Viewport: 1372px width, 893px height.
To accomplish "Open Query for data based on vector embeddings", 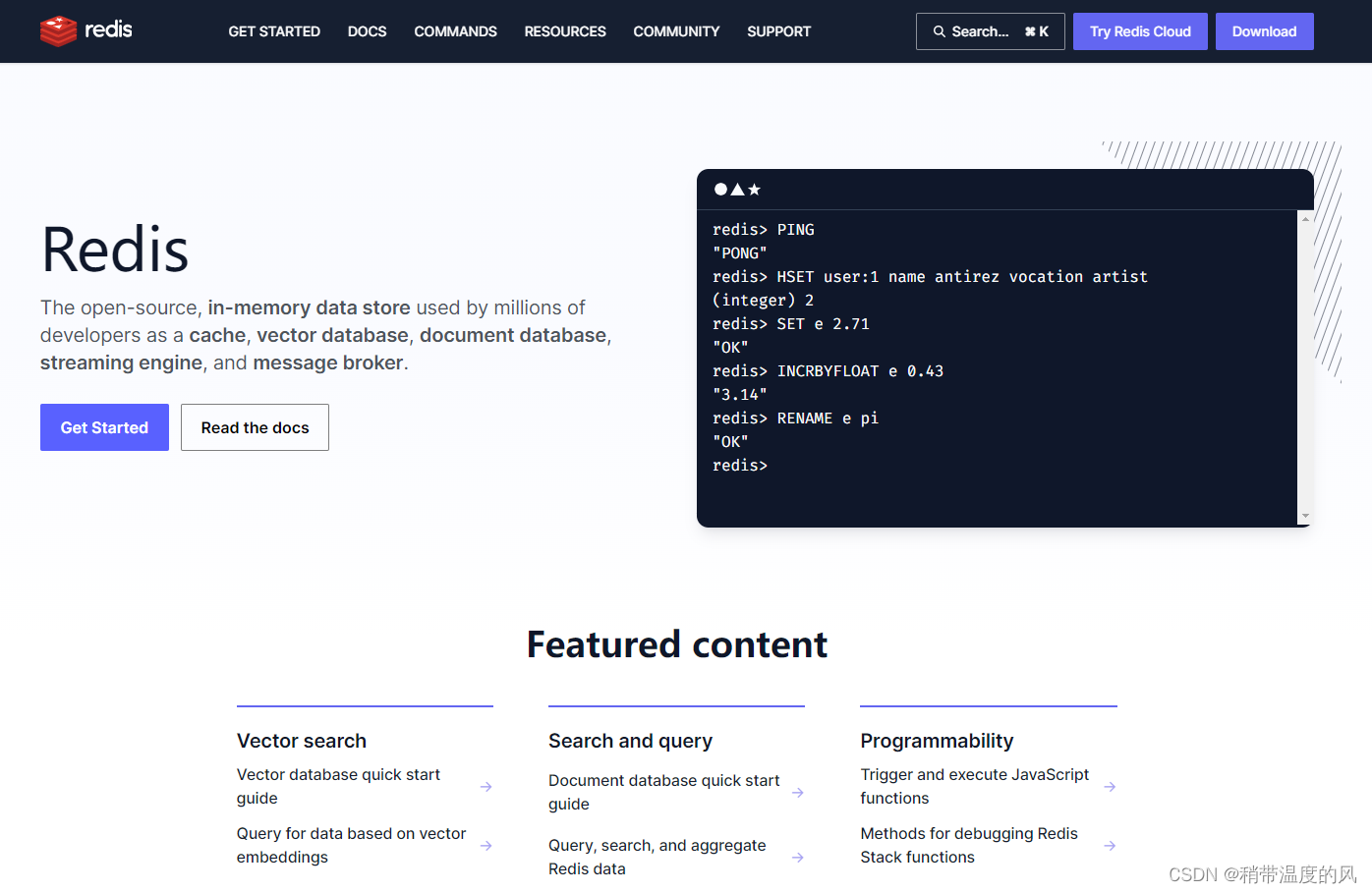I will pyautogui.click(x=351, y=846).
